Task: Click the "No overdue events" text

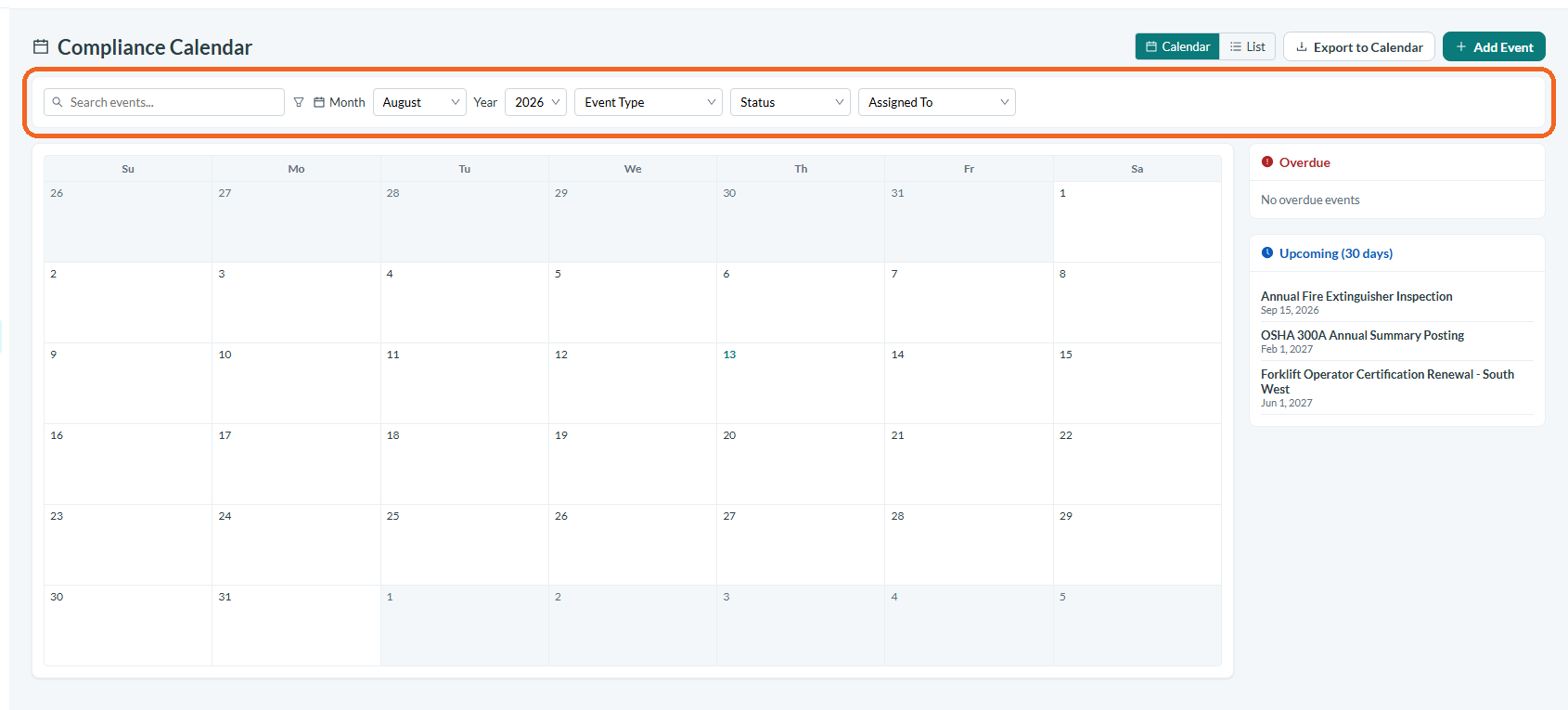Action: (1310, 200)
